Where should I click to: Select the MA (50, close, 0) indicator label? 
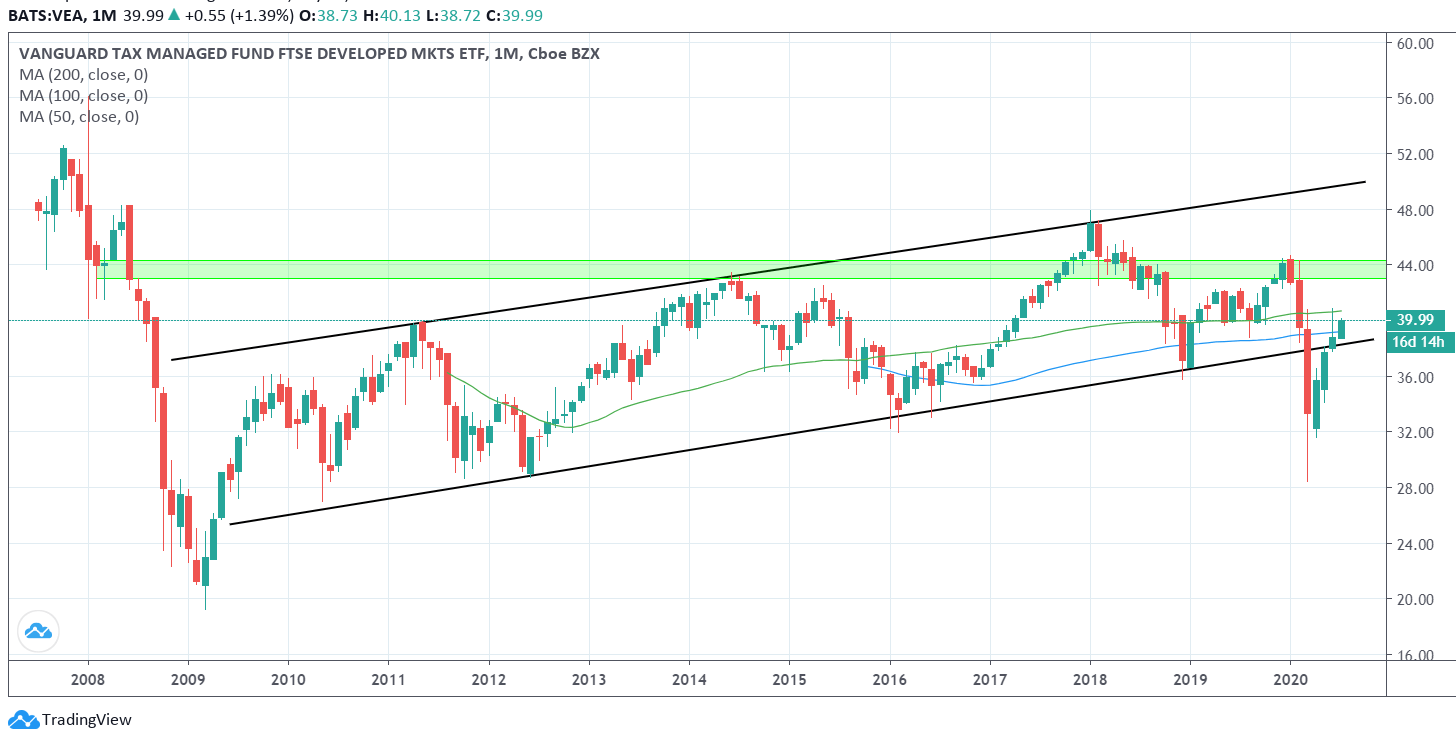[x=79, y=117]
